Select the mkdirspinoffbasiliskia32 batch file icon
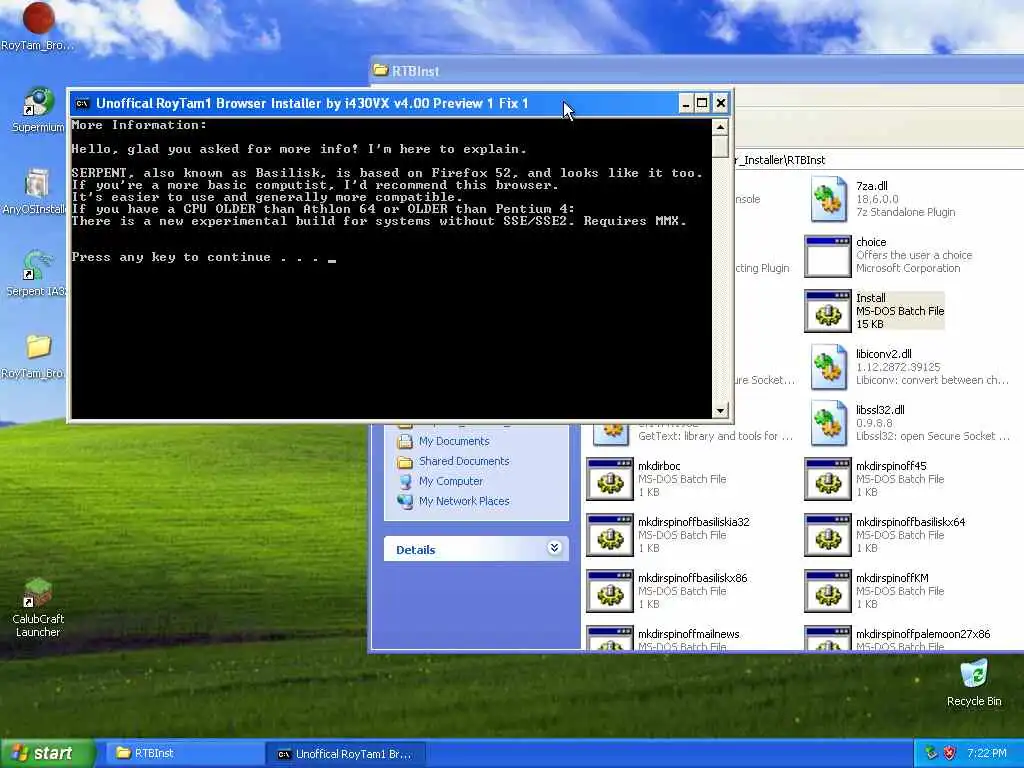The height and width of the screenshot is (768, 1024). (610, 536)
